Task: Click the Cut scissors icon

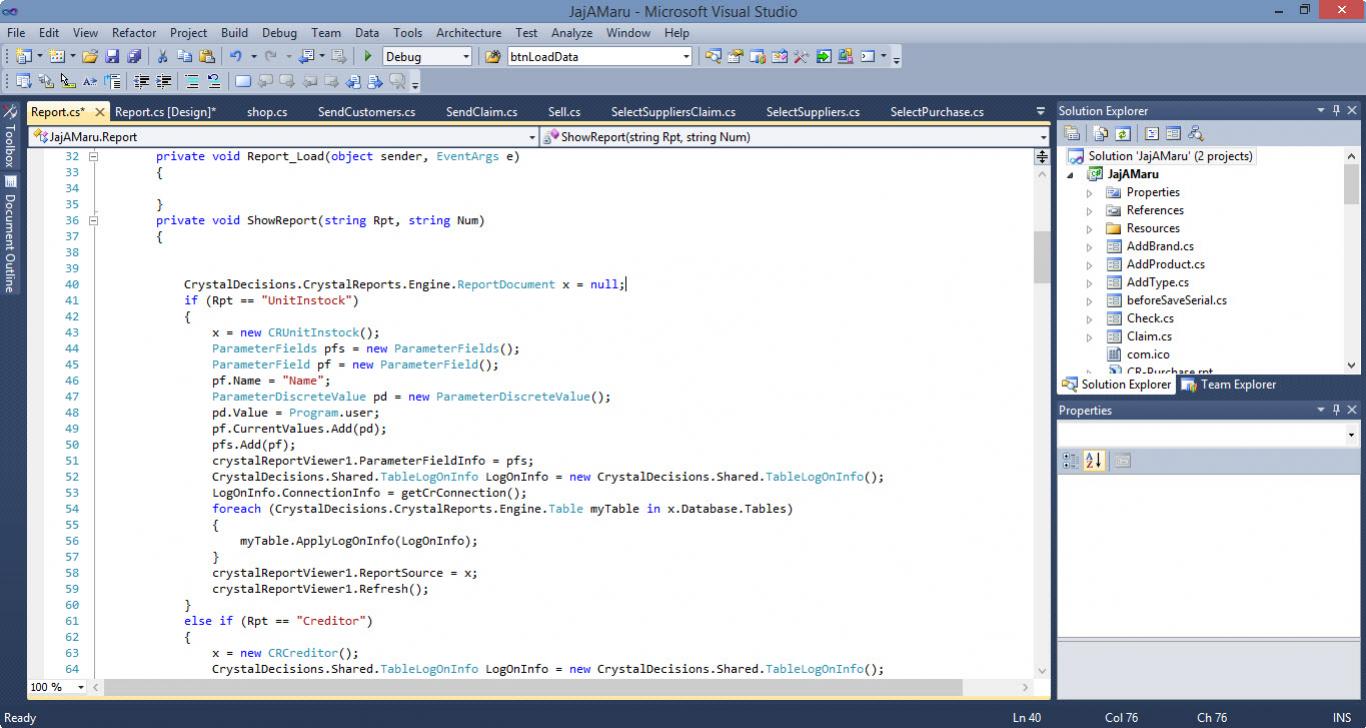Action: pos(162,57)
